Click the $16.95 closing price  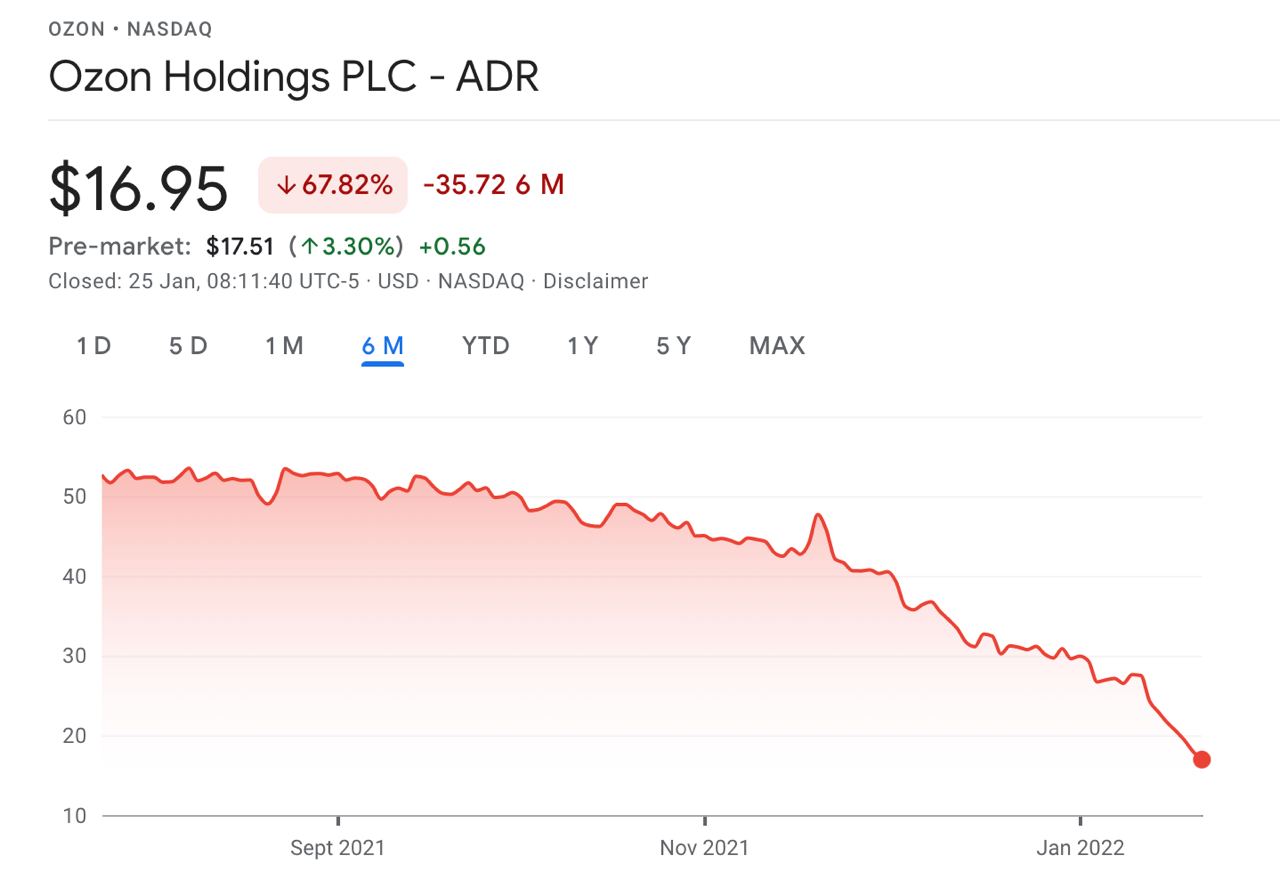click(138, 189)
